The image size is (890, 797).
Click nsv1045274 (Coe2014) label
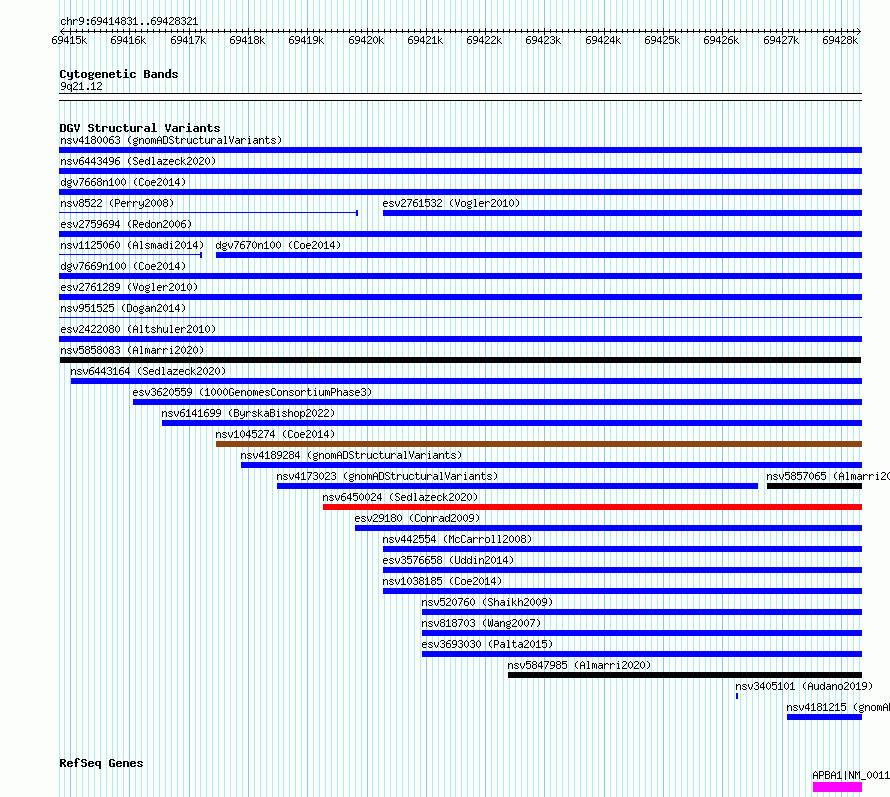pyautogui.click(x=275, y=434)
